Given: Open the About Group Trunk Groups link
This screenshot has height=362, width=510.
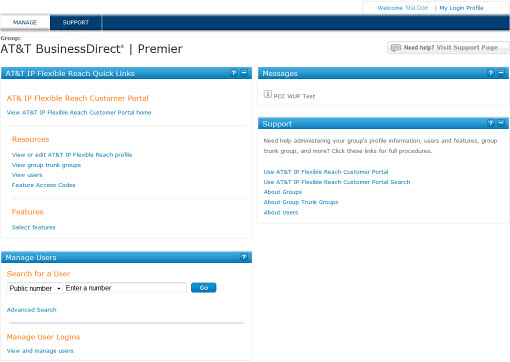Looking at the screenshot, I should 301,202.
